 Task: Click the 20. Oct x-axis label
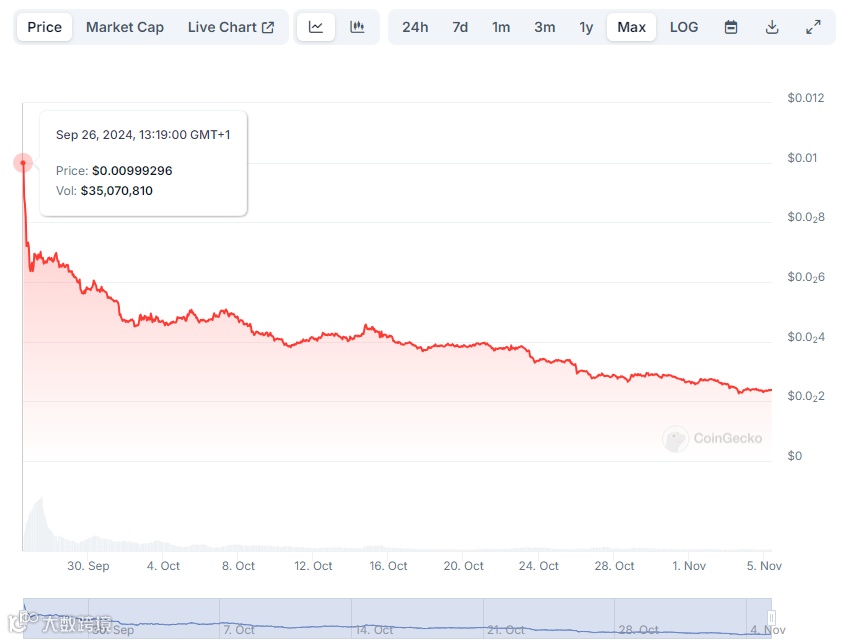tap(463, 566)
